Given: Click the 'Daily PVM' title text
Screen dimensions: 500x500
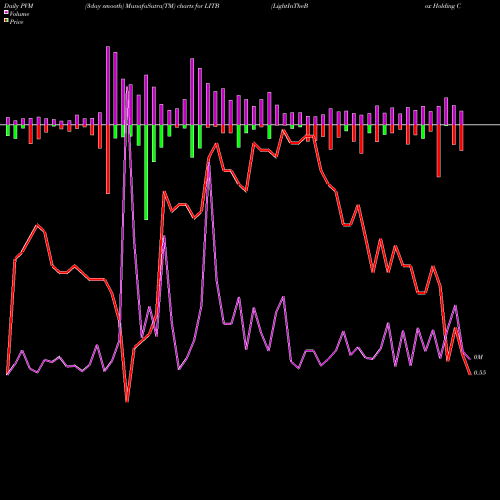Looking at the screenshot, I should tap(19, 6).
